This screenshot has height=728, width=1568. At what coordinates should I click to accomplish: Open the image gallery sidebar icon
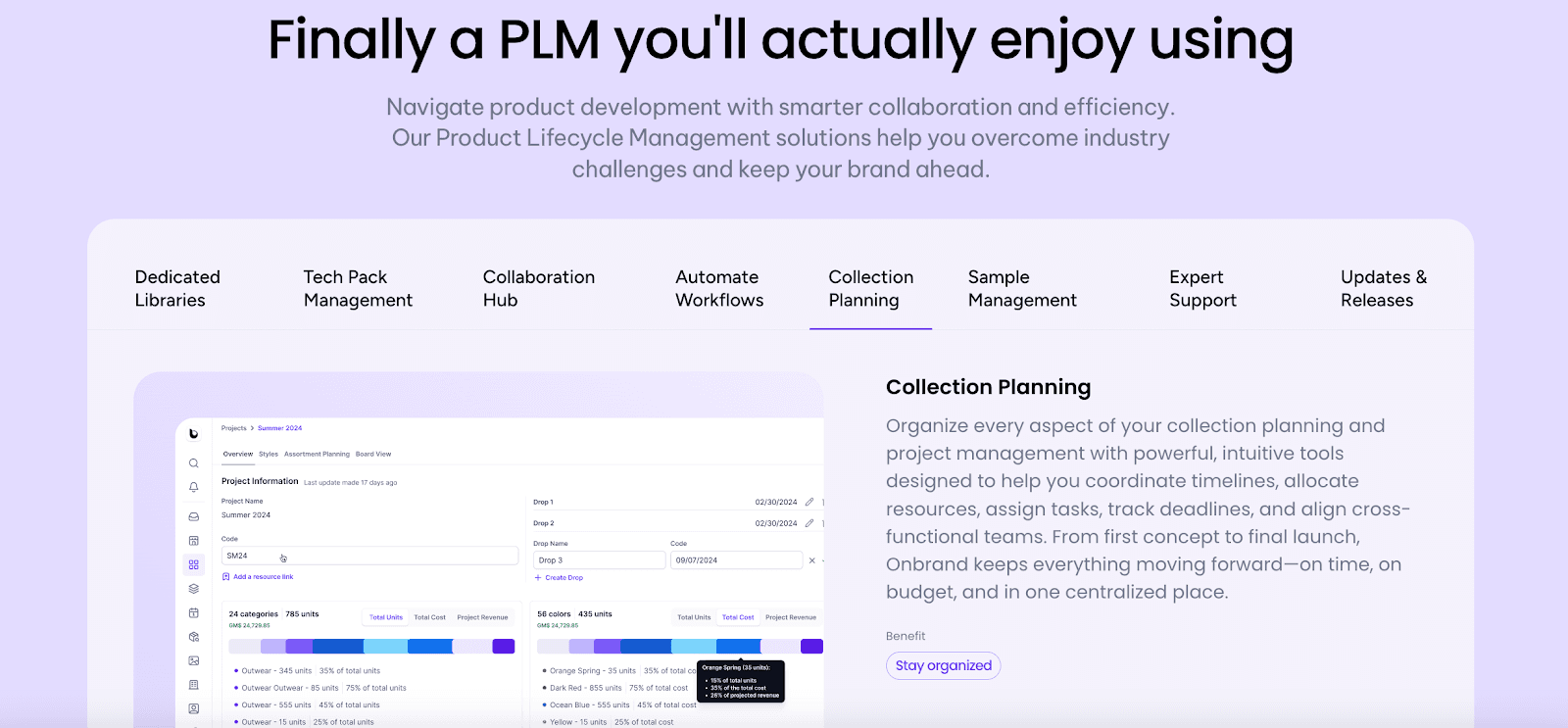(x=193, y=661)
